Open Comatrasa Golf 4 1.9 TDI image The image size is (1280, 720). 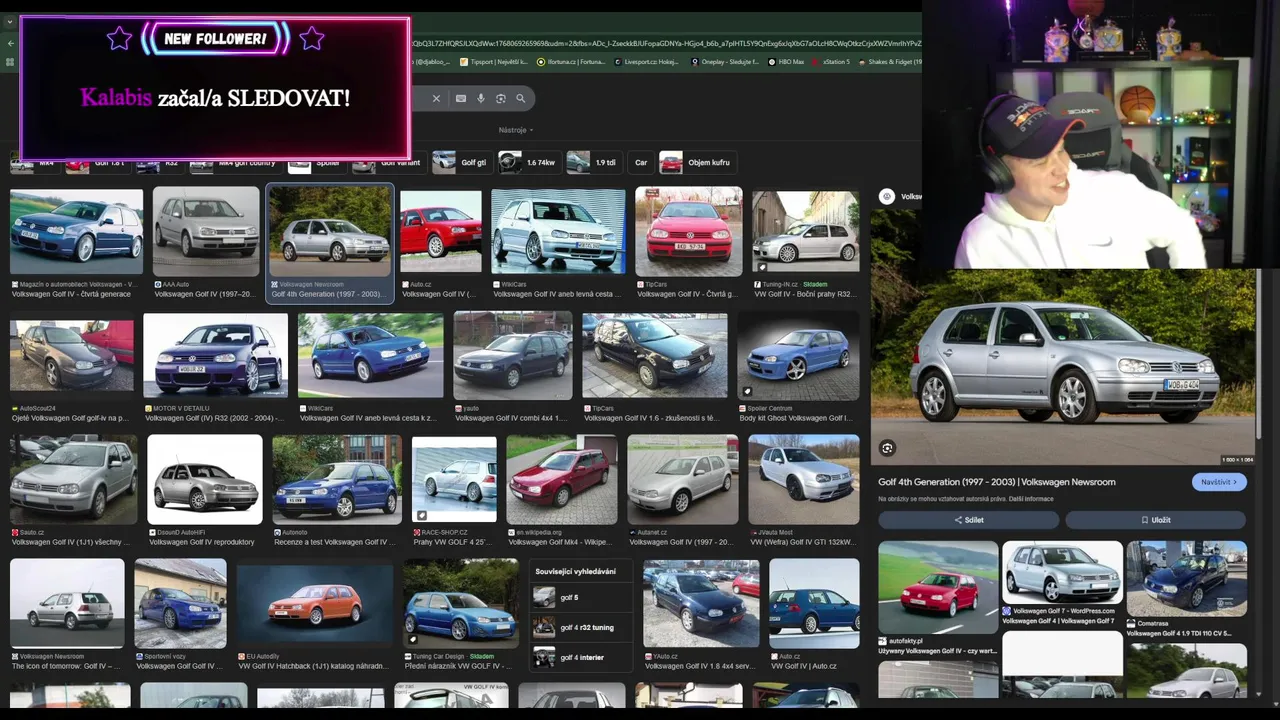tap(1186, 578)
